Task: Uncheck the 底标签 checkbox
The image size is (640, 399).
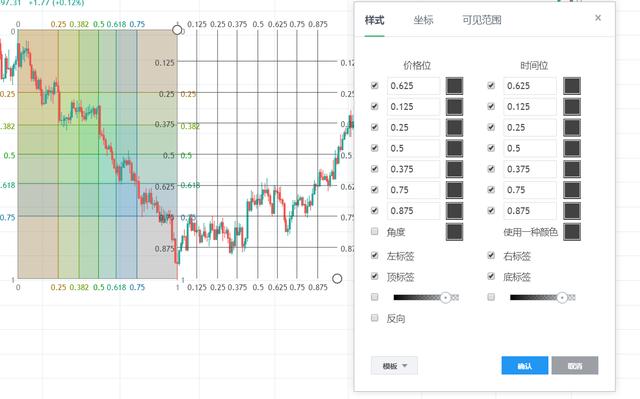Action: coord(491,276)
